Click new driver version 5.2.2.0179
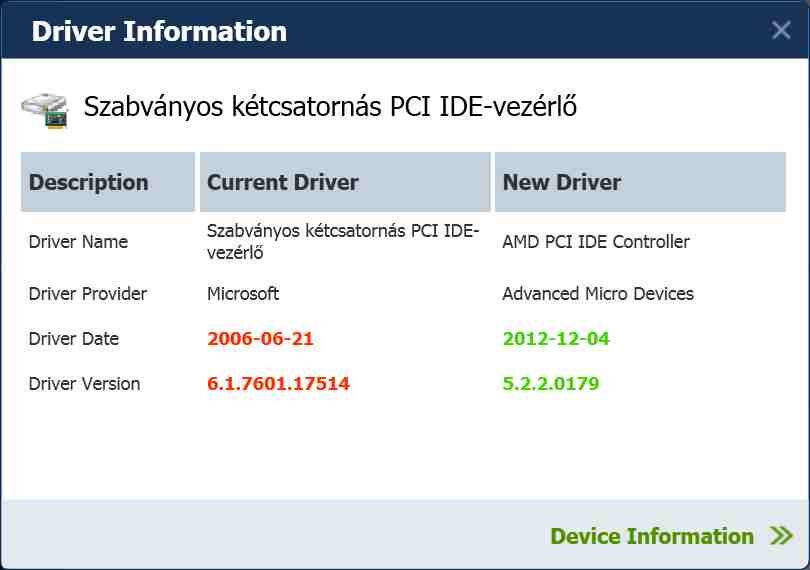The width and height of the screenshot is (810, 570). pos(550,384)
